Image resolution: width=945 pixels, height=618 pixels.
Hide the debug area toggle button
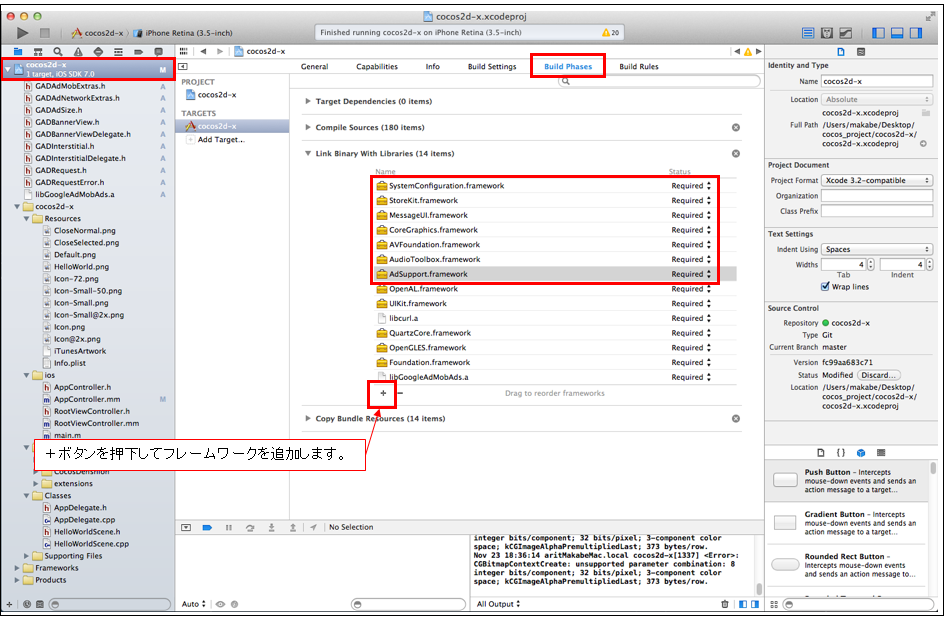coord(186,528)
